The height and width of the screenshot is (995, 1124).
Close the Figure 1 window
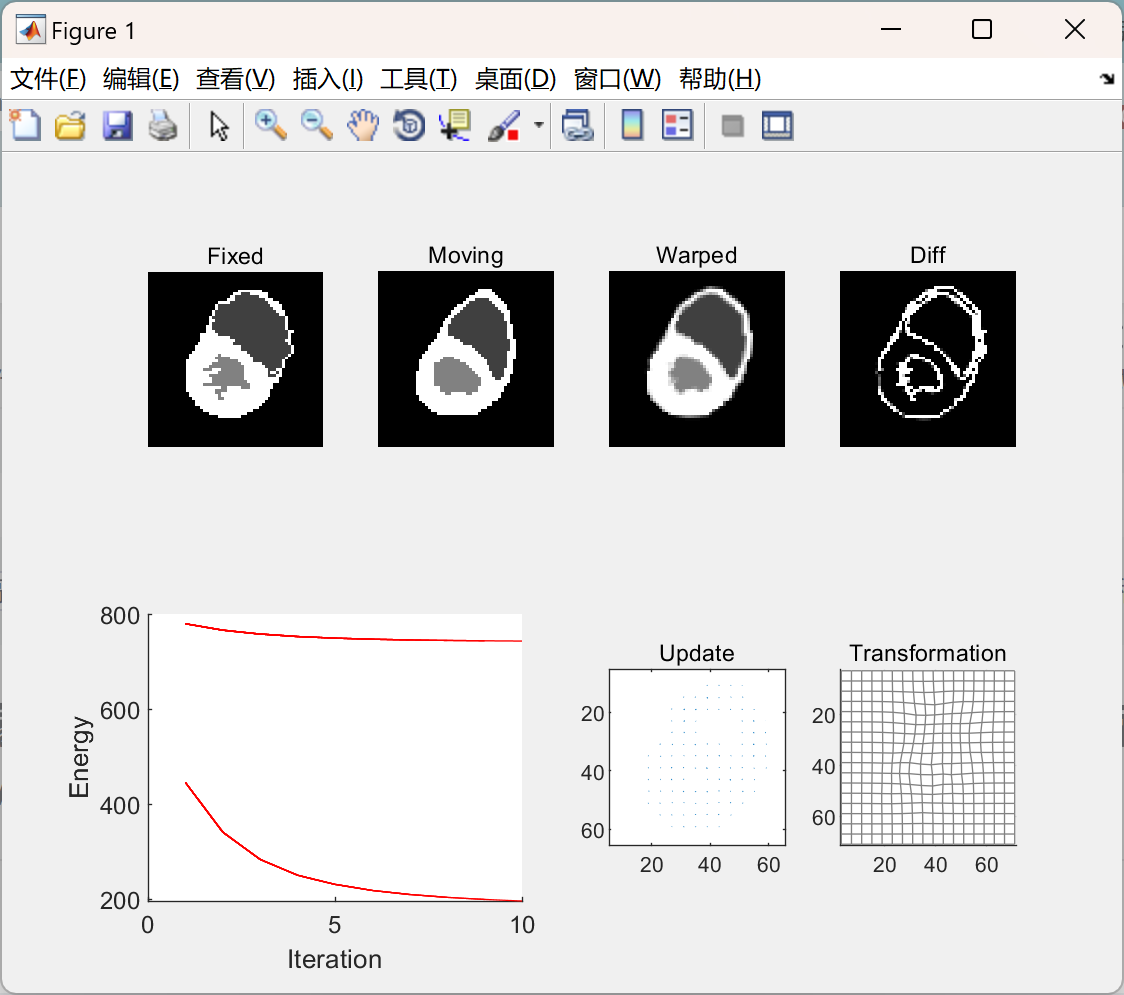coord(1075,29)
